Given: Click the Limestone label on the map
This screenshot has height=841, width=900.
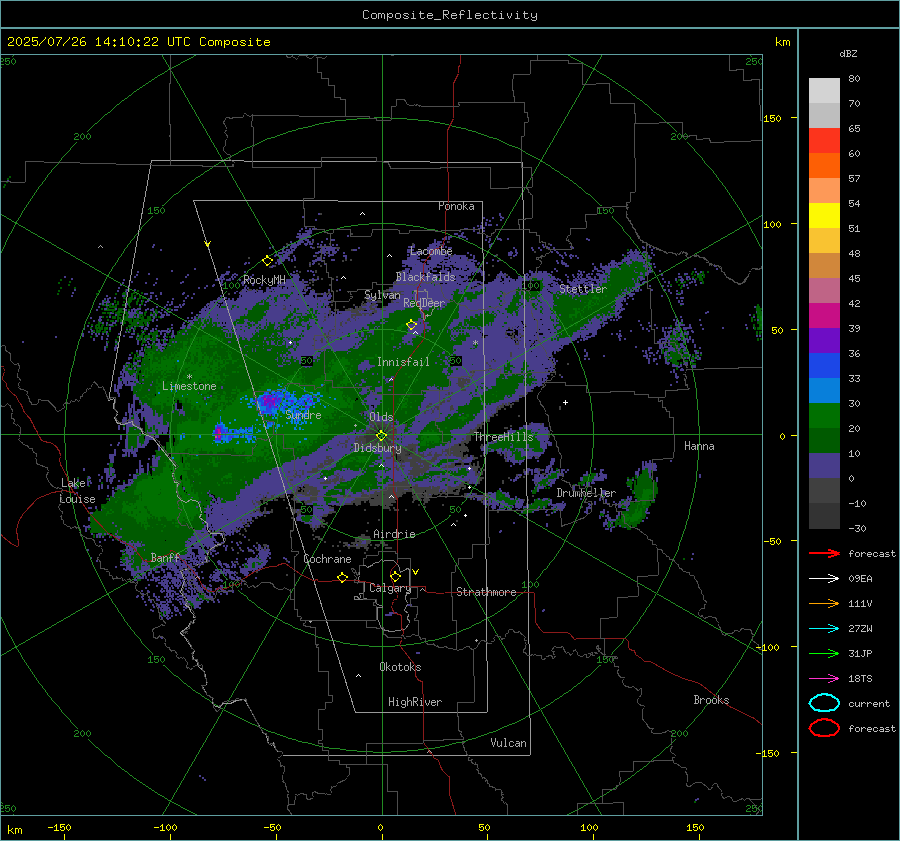Looking at the screenshot, I should 189,386.
